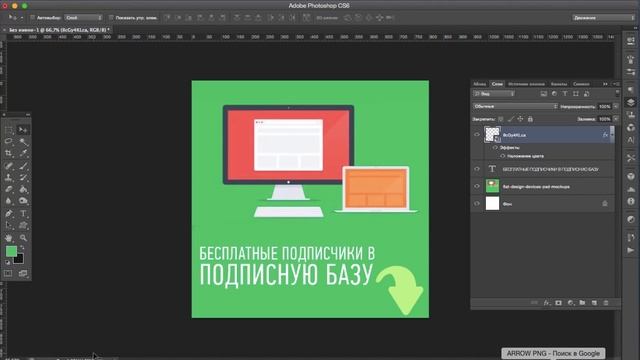Screen dimensions: 640x360
Task: Select the Shape tool
Action: click(x=23, y=225)
